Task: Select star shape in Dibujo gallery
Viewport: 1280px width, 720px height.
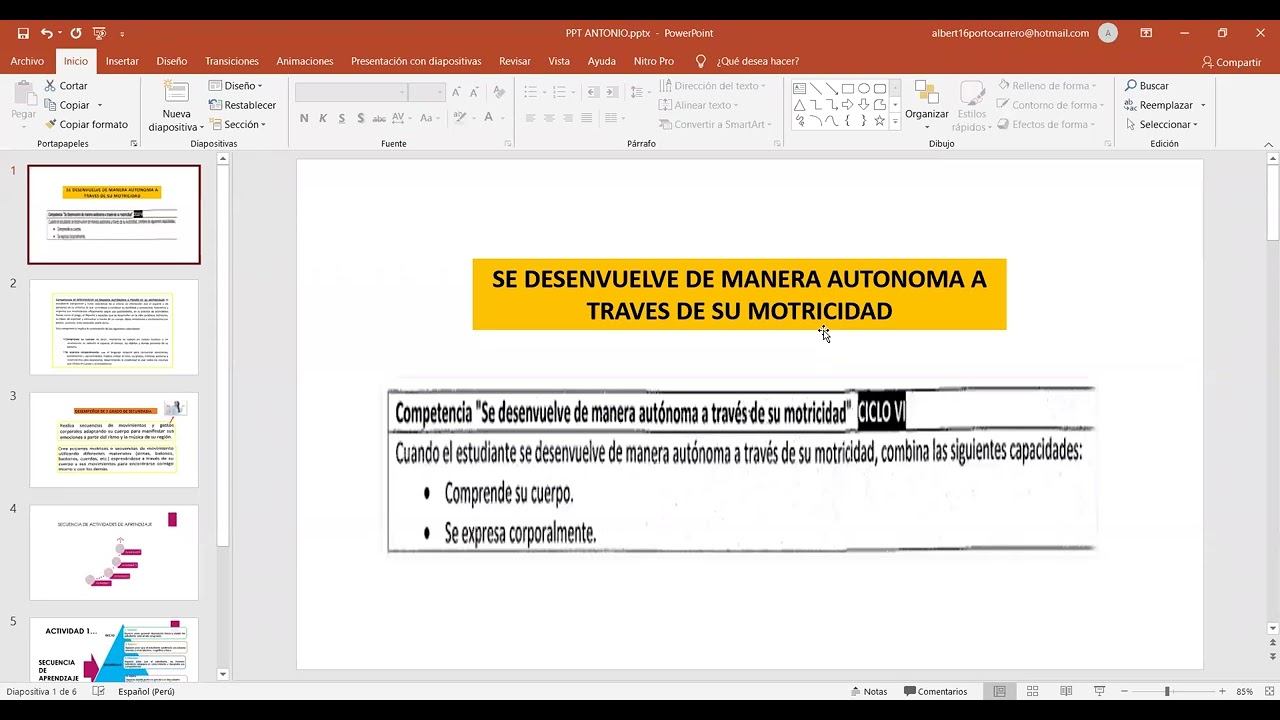Action: tap(880, 121)
